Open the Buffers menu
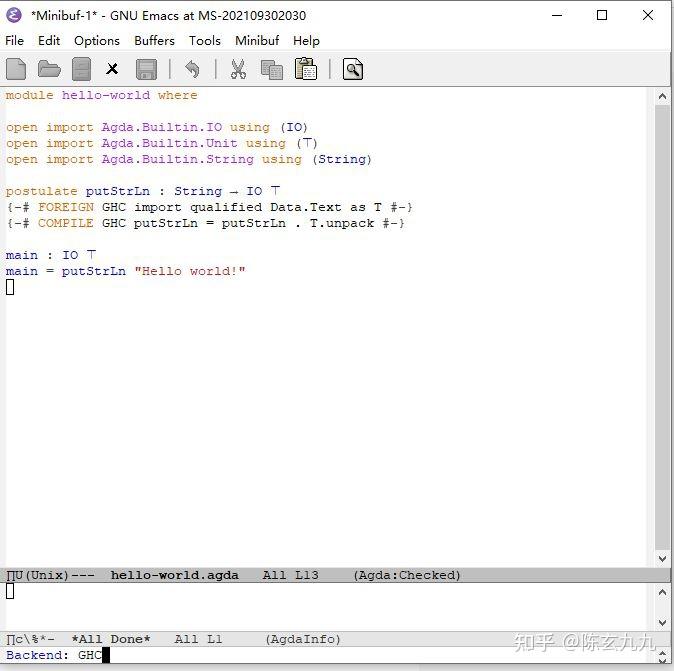 coord(154,41)
